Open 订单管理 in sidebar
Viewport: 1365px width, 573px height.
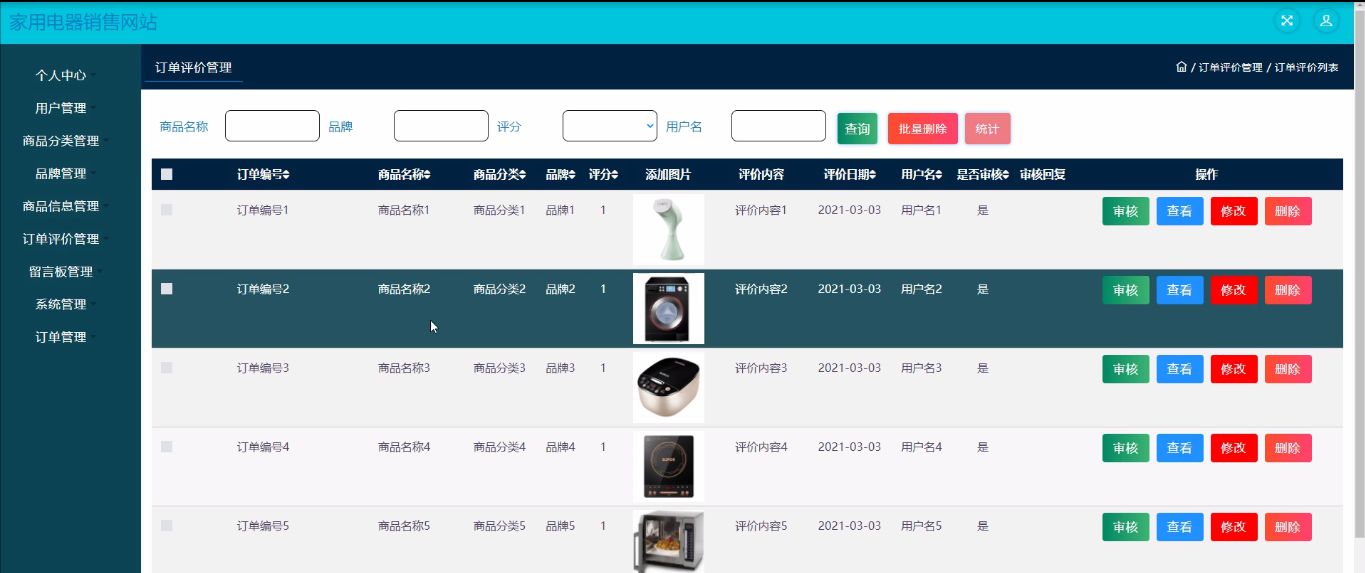pyautogui.click(x=61, y=337)
